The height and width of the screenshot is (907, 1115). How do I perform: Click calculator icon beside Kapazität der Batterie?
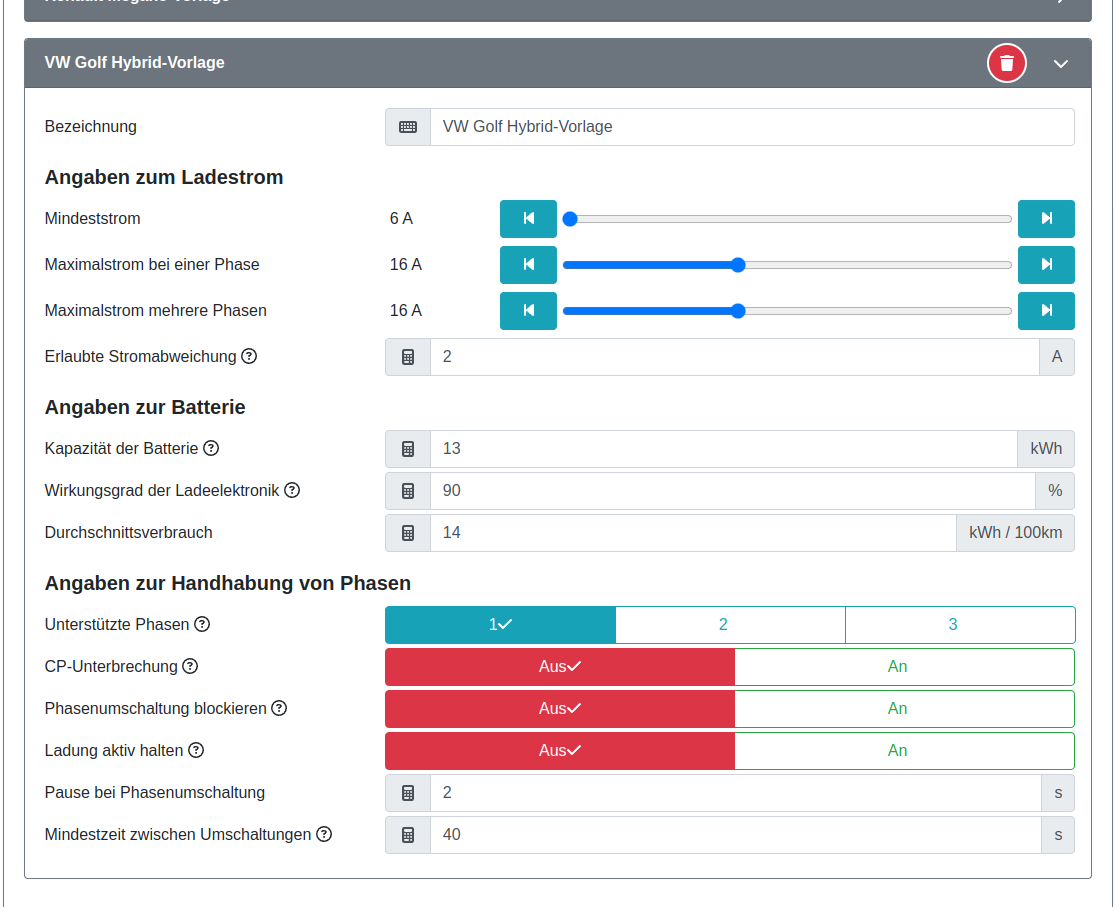coord(408,449)
